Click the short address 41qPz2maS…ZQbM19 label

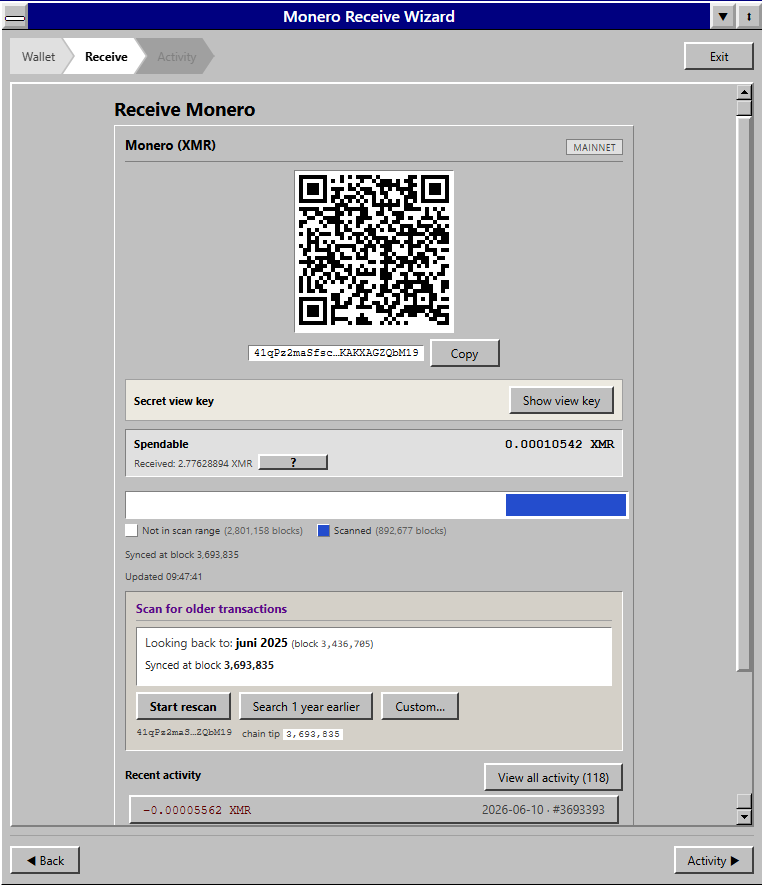tap(184, 732)
